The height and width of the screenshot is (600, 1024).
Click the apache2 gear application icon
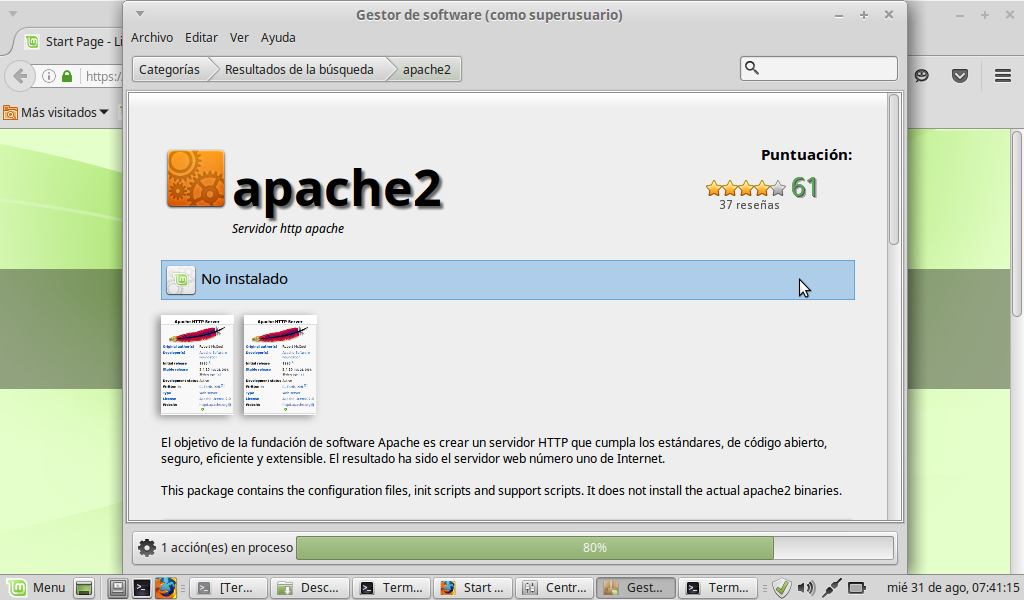pos(195,178)
